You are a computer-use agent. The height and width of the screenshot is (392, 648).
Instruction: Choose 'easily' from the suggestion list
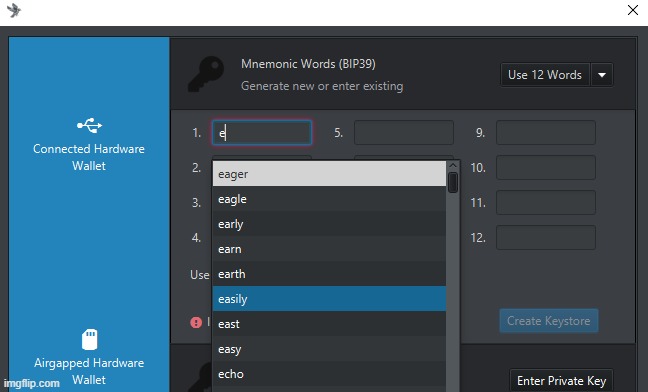[x=329, y=299]
